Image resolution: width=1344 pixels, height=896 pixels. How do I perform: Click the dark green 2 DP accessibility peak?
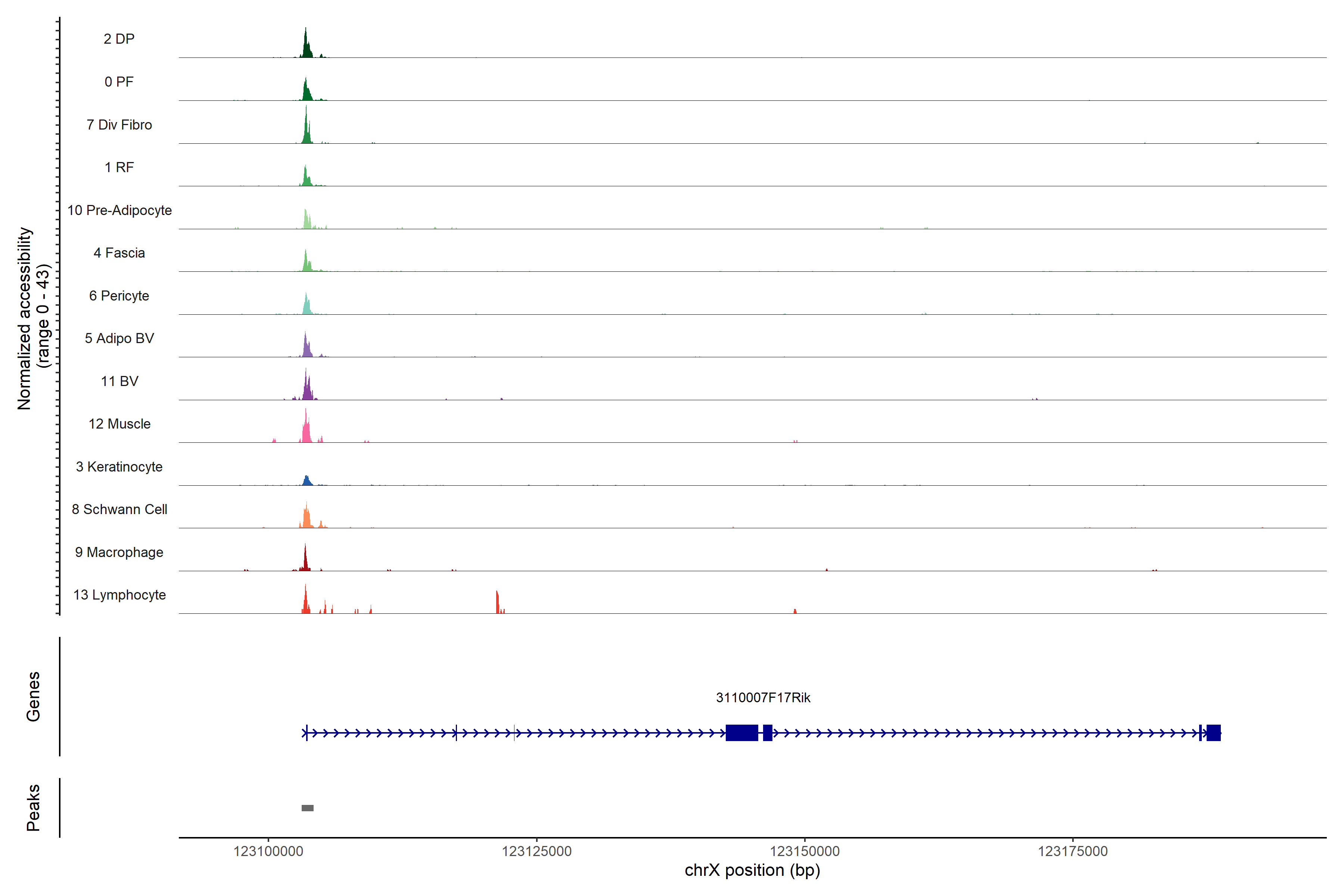tap(306, 49)
